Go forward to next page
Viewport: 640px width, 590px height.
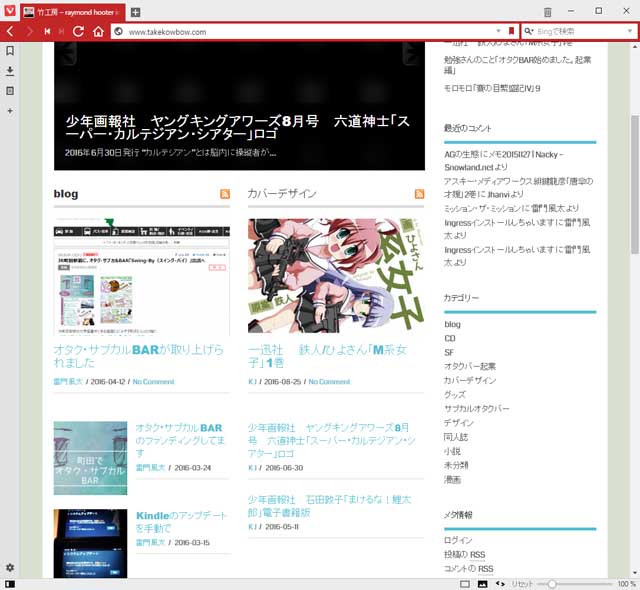[29, 31]
